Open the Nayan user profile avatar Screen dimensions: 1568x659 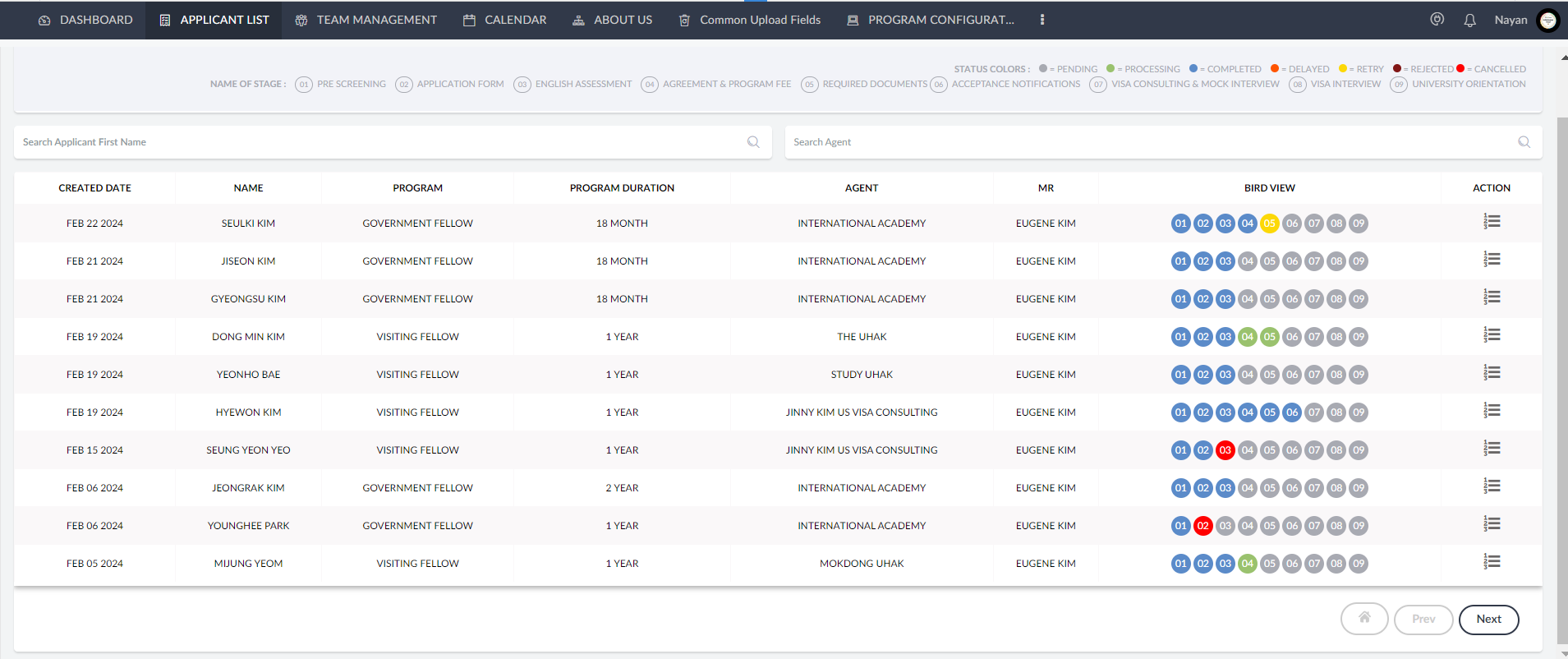[x=1547, y=20]
